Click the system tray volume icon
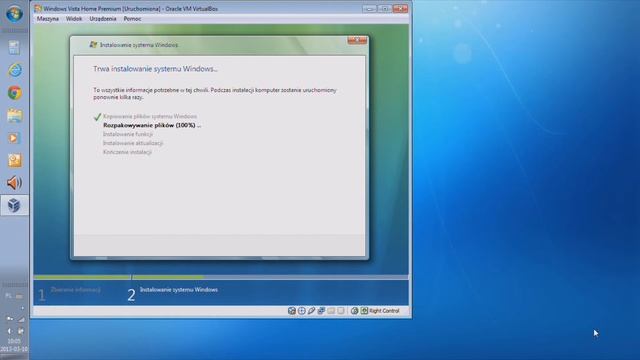This screenshot has height=360, width=640. (x=9, y=331)
